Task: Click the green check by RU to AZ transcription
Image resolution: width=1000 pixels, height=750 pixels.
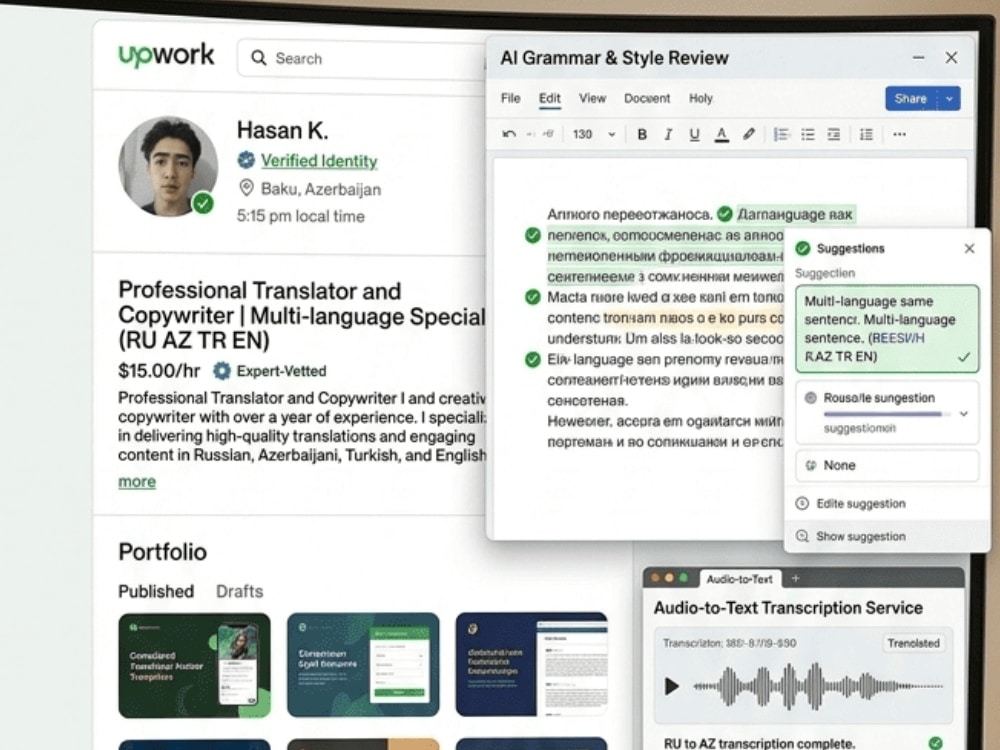Action: pyautogui.click(x=936, y=742)
